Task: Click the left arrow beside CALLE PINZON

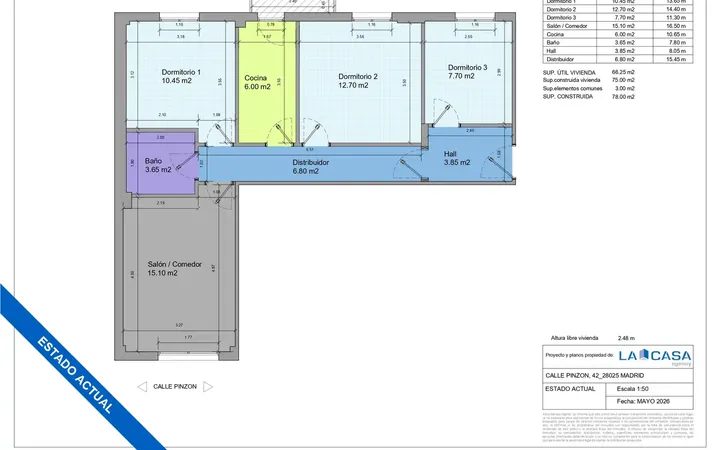Action: [x=142, y=387]
